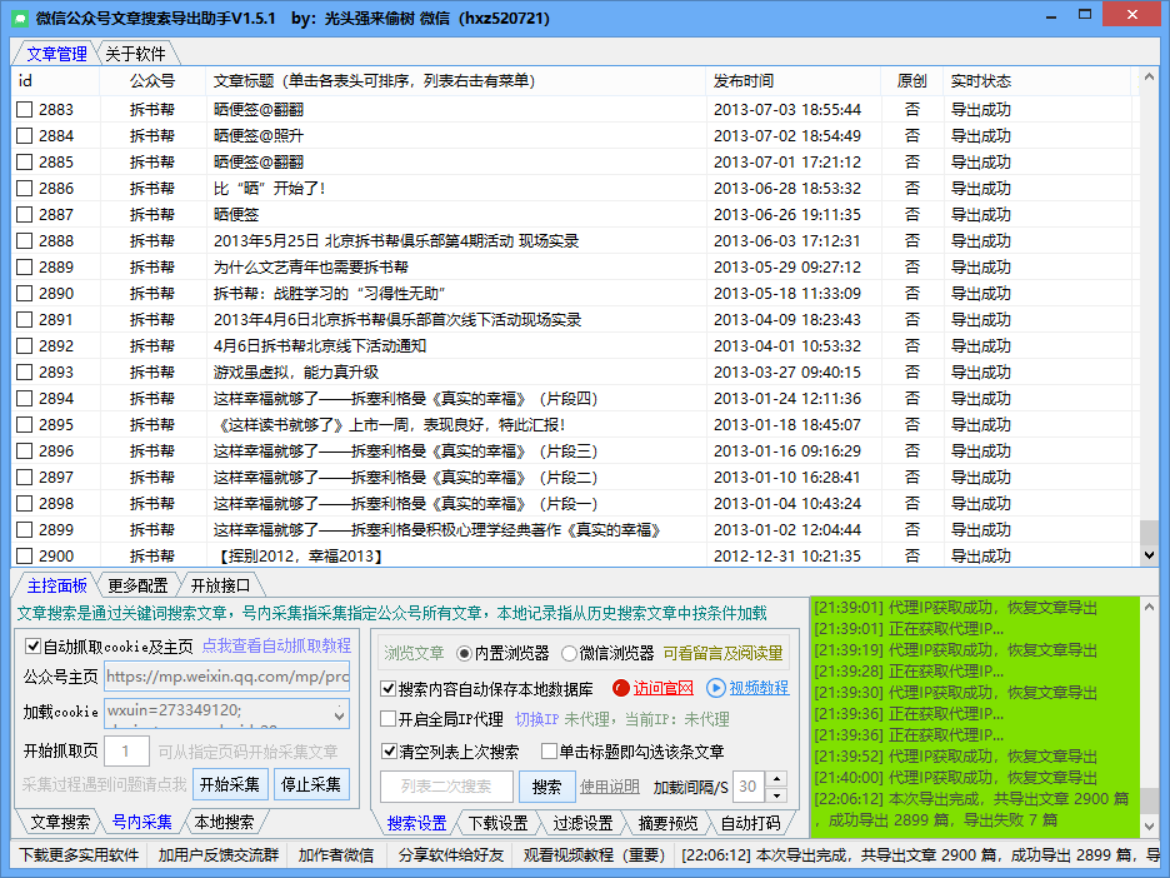Tick the checkbox for row 2900
This screenshot has height=878, width=1170.
coord(25,556)
